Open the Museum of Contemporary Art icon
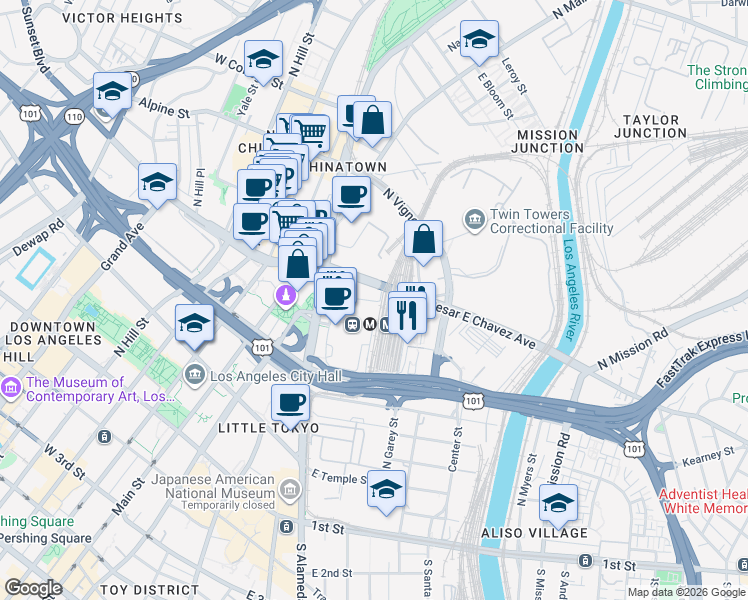 [x=10, y=387]
